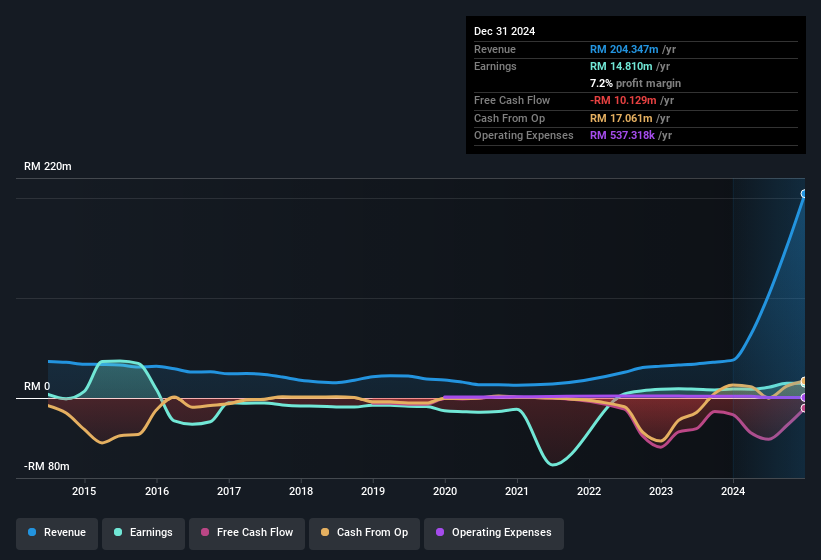Click the Earnings row label in tooltip
The width and height of the screenshot is (821, 560).
(x=495, y=66)
